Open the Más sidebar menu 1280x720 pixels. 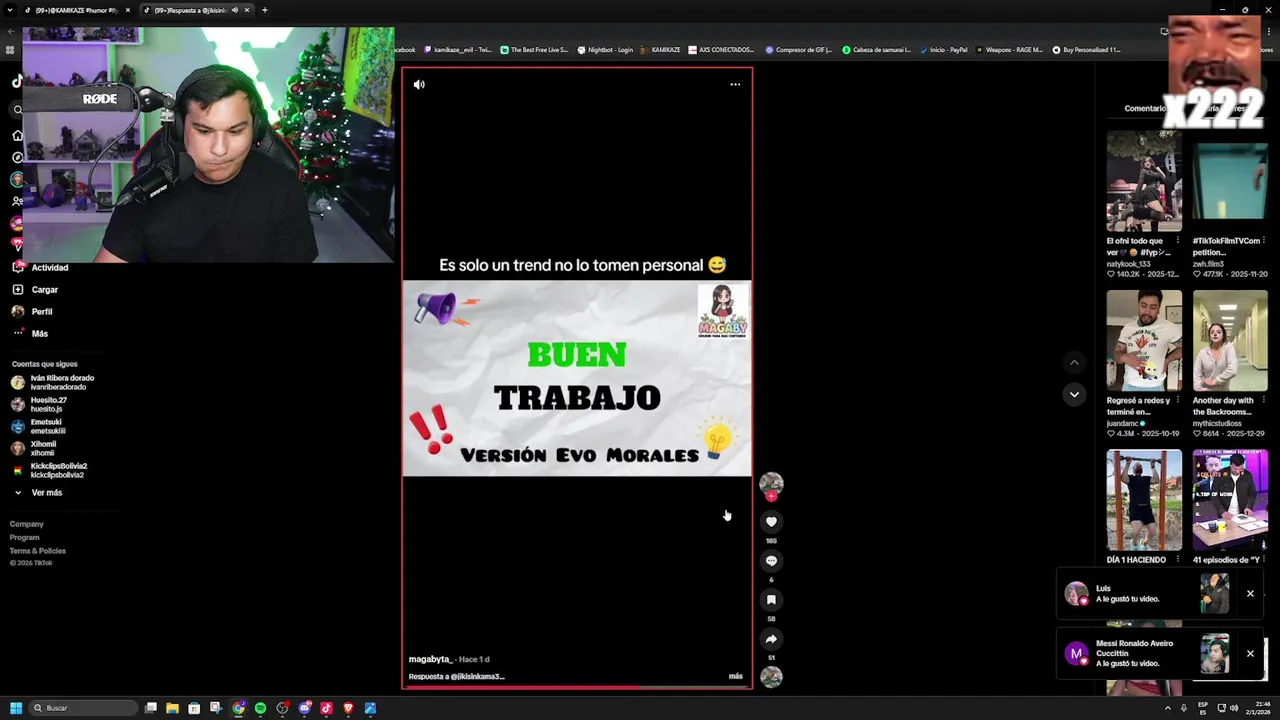coord(30,333)
